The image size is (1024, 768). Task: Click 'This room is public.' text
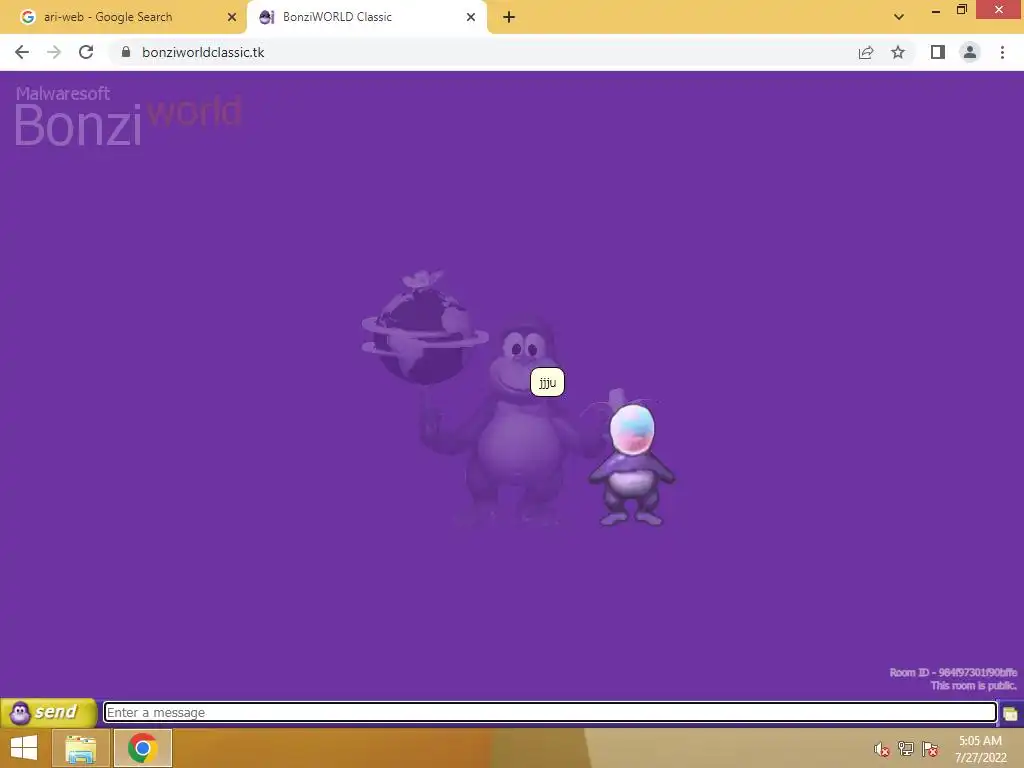pos(973,686)
